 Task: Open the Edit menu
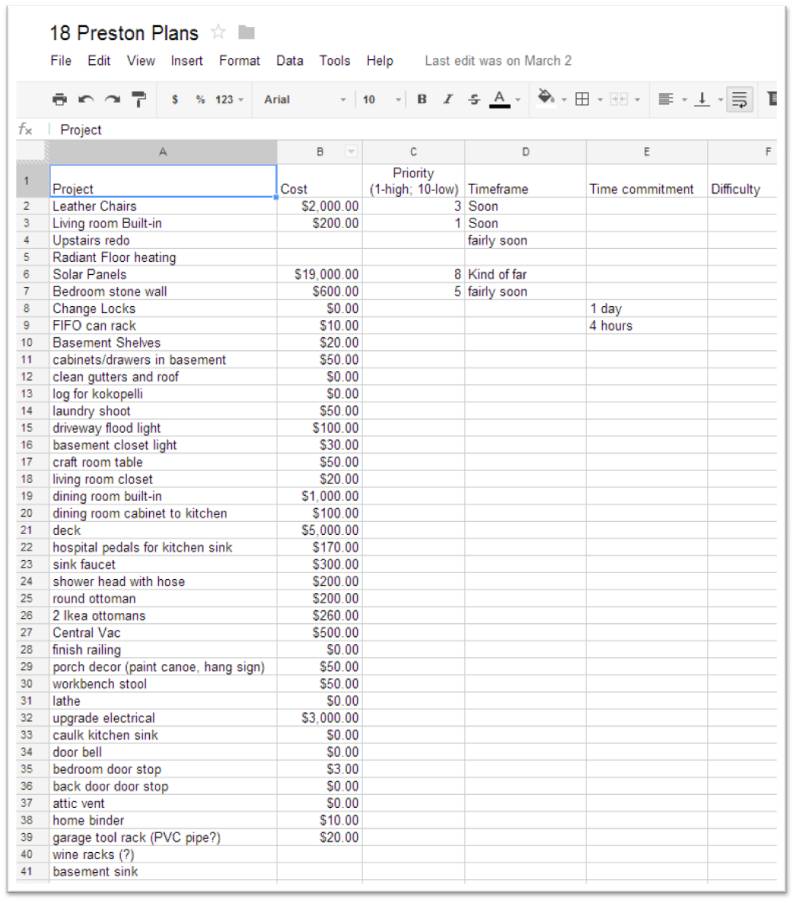(99, 61)
